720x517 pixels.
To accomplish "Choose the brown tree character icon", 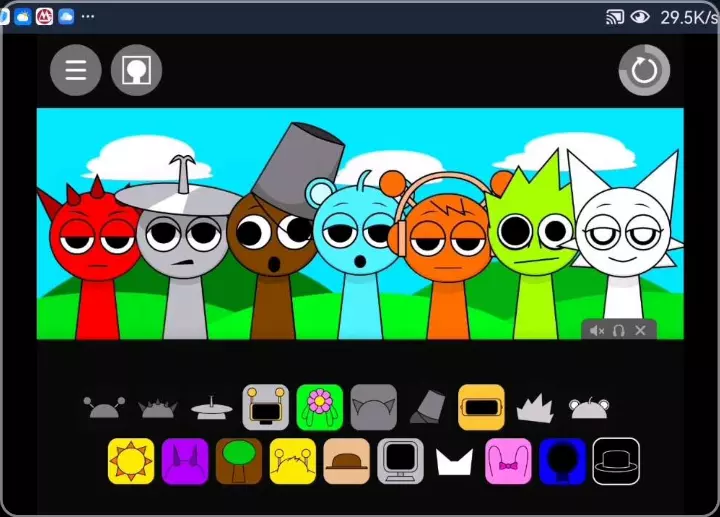I will pos(239,461).
